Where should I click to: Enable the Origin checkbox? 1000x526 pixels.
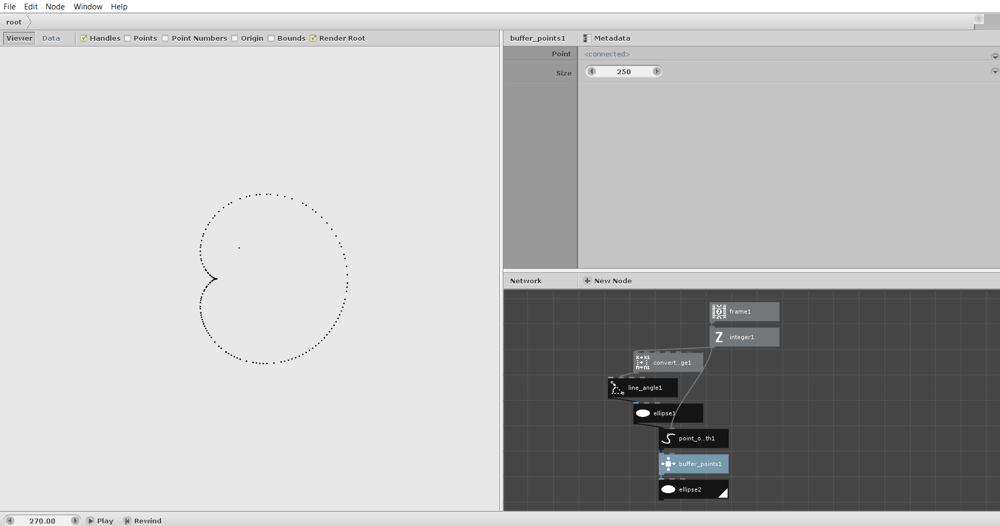pyautogui.click(x=235, y=38)
